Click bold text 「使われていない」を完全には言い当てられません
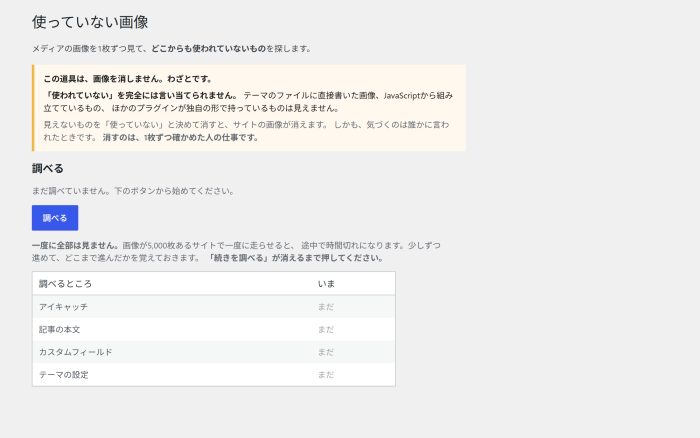Viewport: 700px width, 438px height. [141, 95]
